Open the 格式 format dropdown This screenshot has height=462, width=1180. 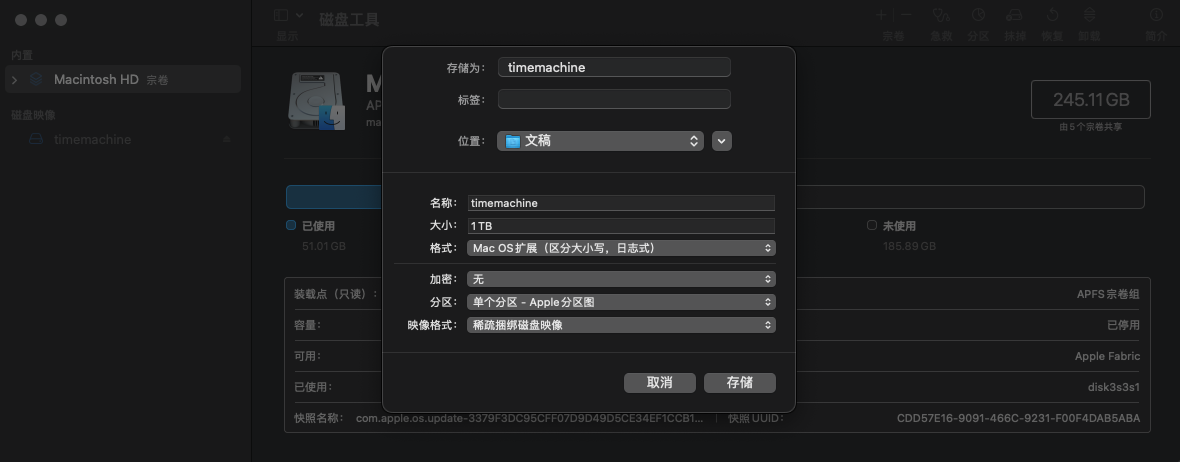pos(621,248)
